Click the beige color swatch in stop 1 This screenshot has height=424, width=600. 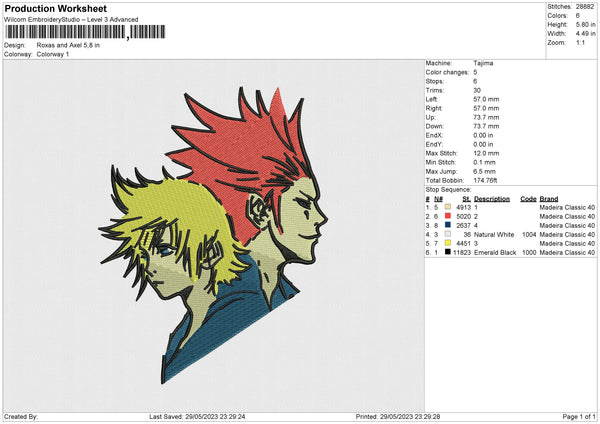[448, 207]
